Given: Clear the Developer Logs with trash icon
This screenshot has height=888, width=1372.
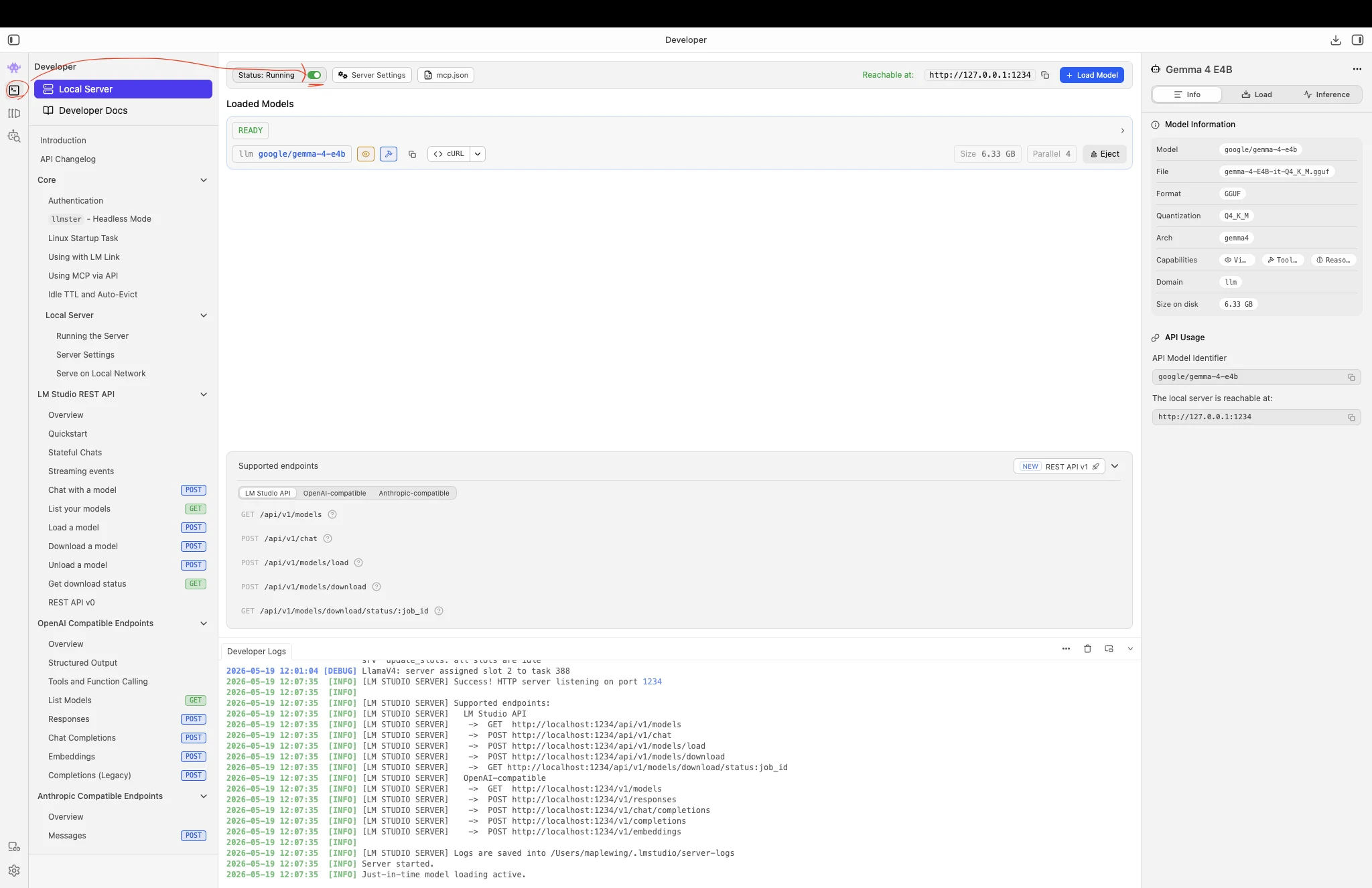Looking at the screenshot, I should point(1087,648).
